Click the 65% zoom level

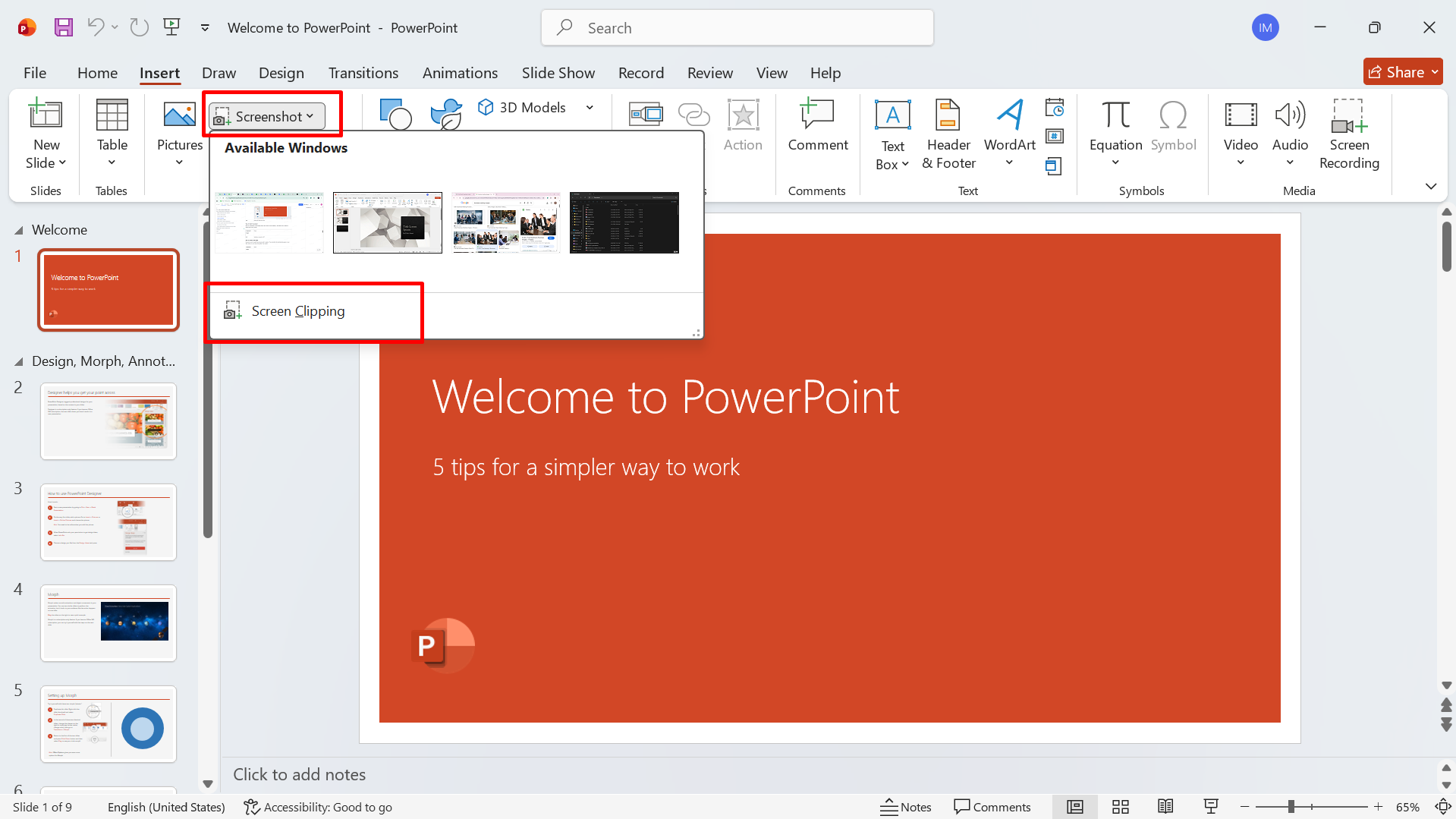pyautogui.click(x=1407, y=807)
